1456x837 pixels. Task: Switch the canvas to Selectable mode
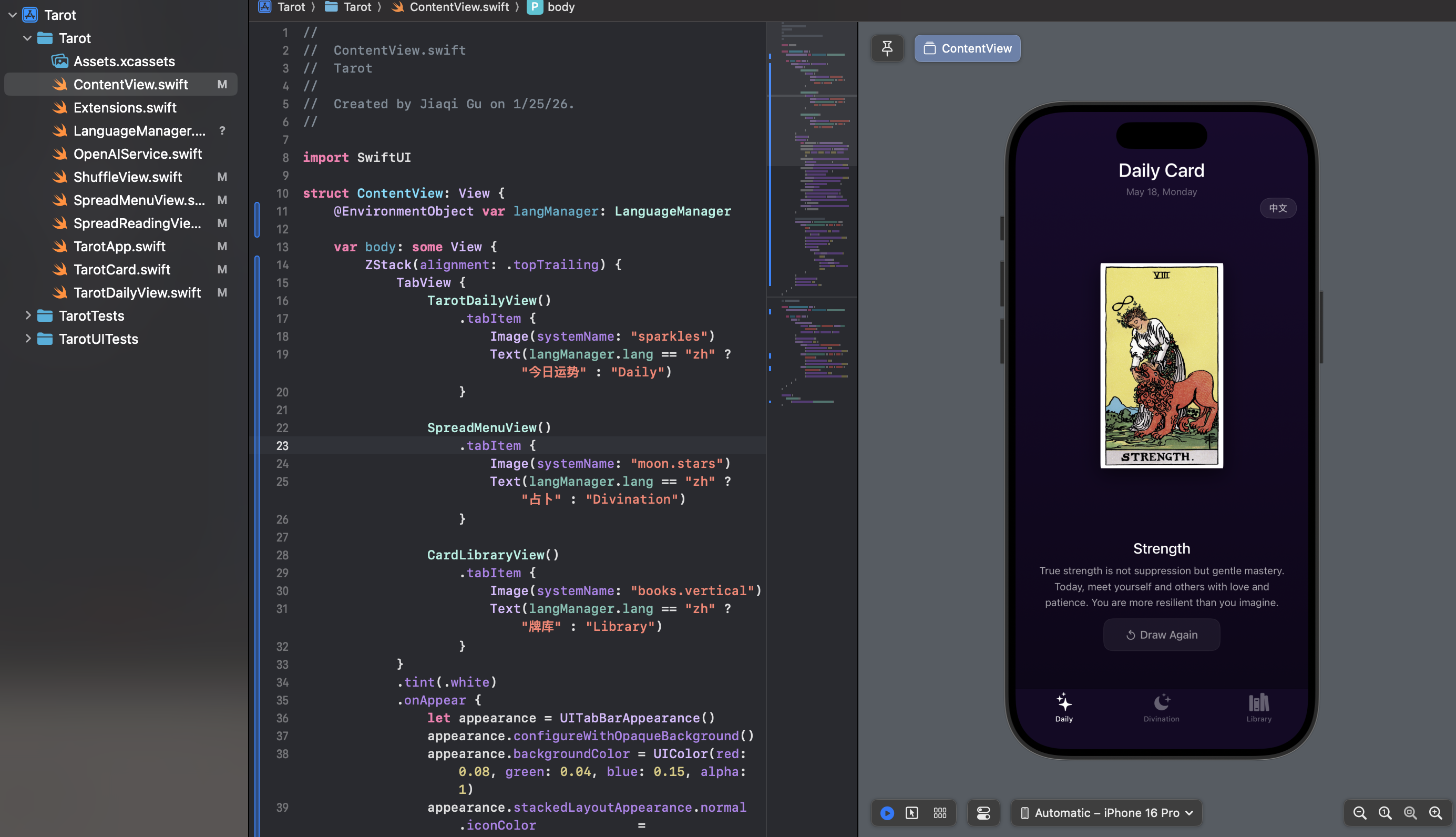pos(912,813)
